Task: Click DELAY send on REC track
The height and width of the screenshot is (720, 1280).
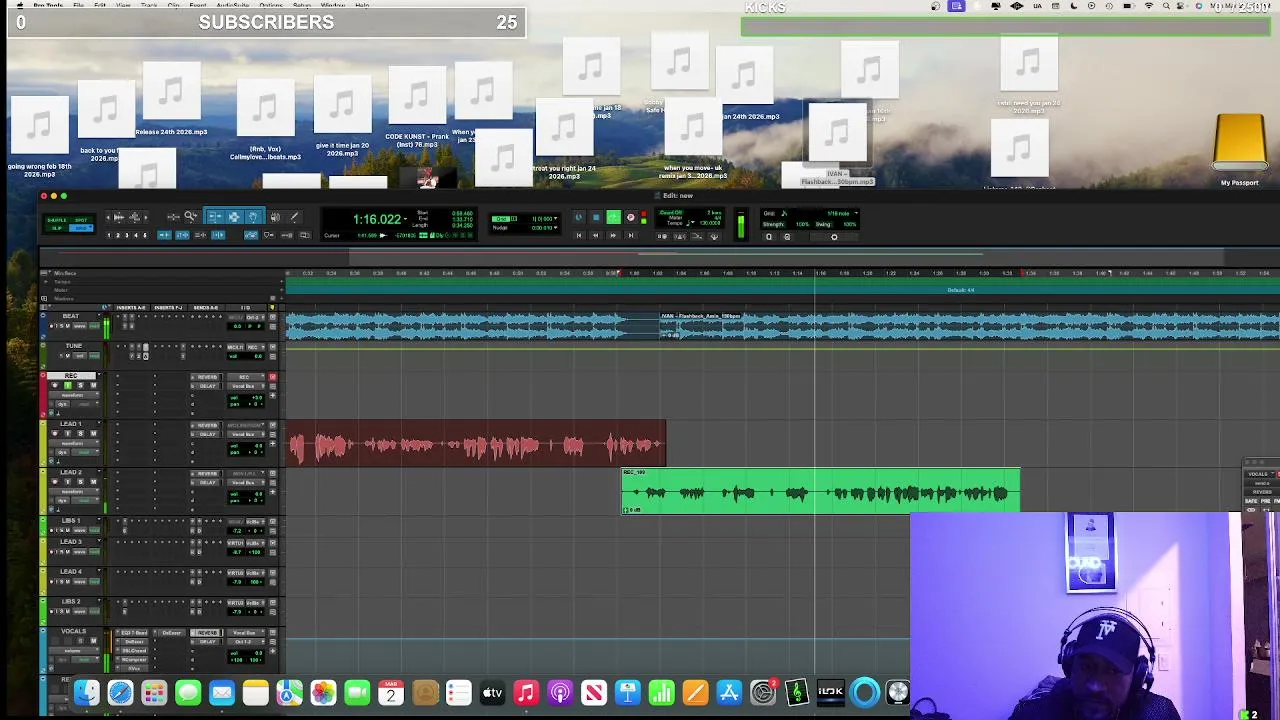Action: (x=207, y=386)
